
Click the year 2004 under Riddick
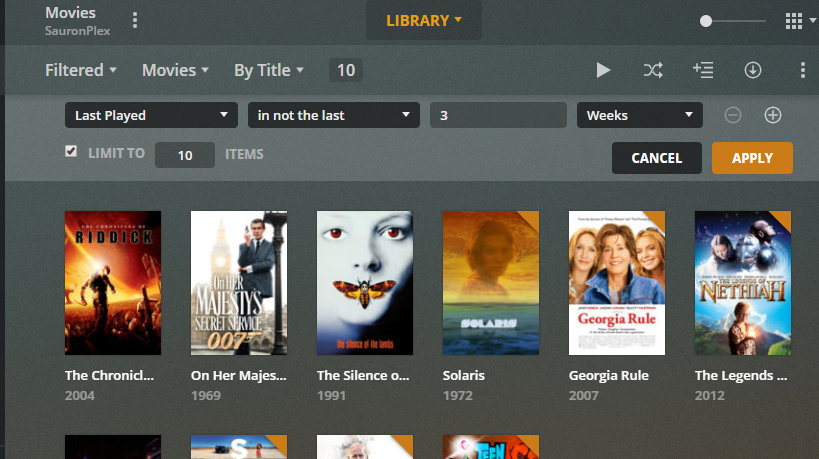[x=80, y=395]
